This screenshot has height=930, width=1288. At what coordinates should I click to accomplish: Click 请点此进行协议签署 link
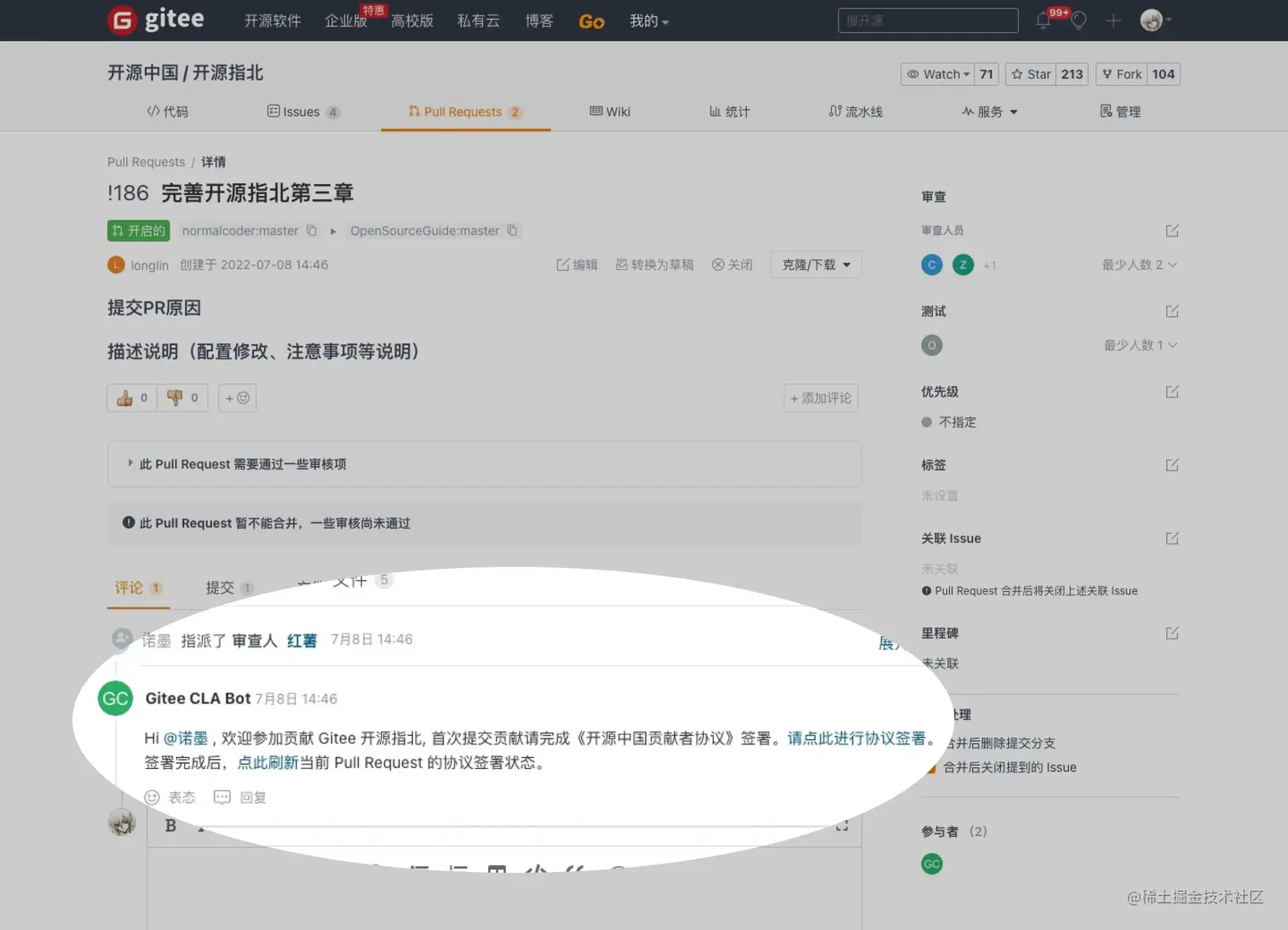(x=856, y=738)
